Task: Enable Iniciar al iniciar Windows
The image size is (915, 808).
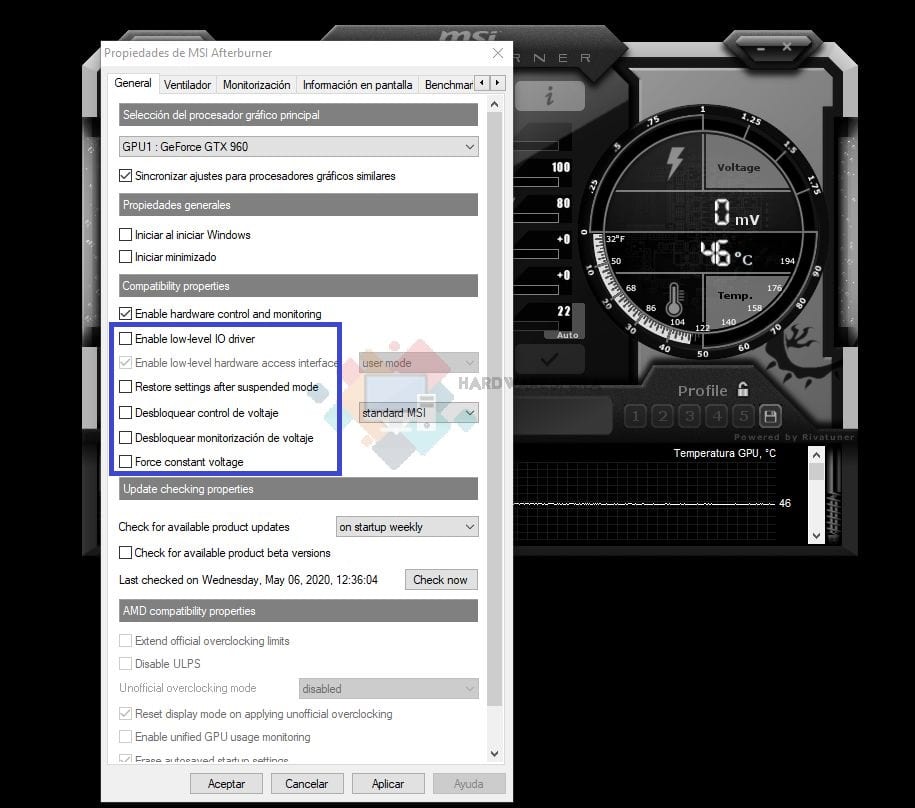Action: pyautogui.click(x=125, y=235)
